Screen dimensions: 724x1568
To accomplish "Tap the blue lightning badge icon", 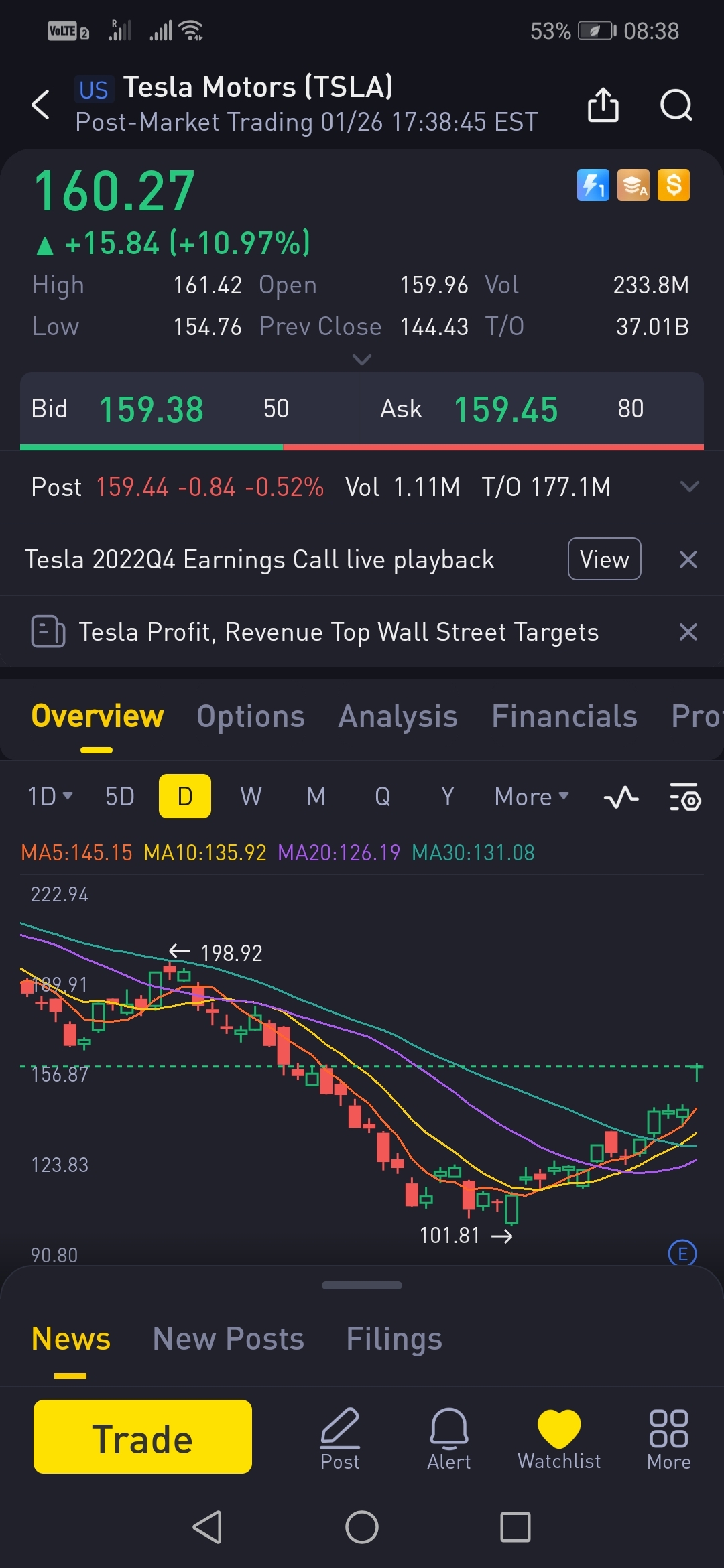I will click(x=593, y=185).
